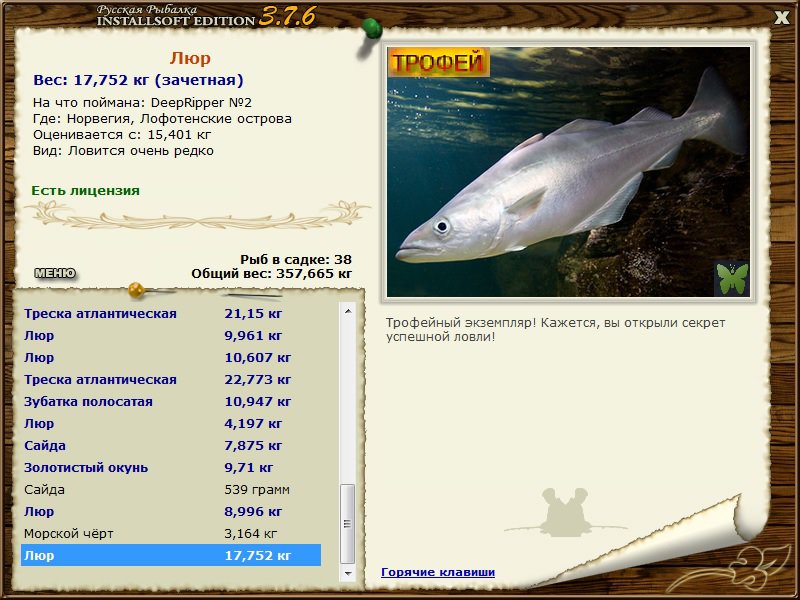Screen dimensions: 800x600
Task: Open the МЕНЮ button
Action: point(55,273)
